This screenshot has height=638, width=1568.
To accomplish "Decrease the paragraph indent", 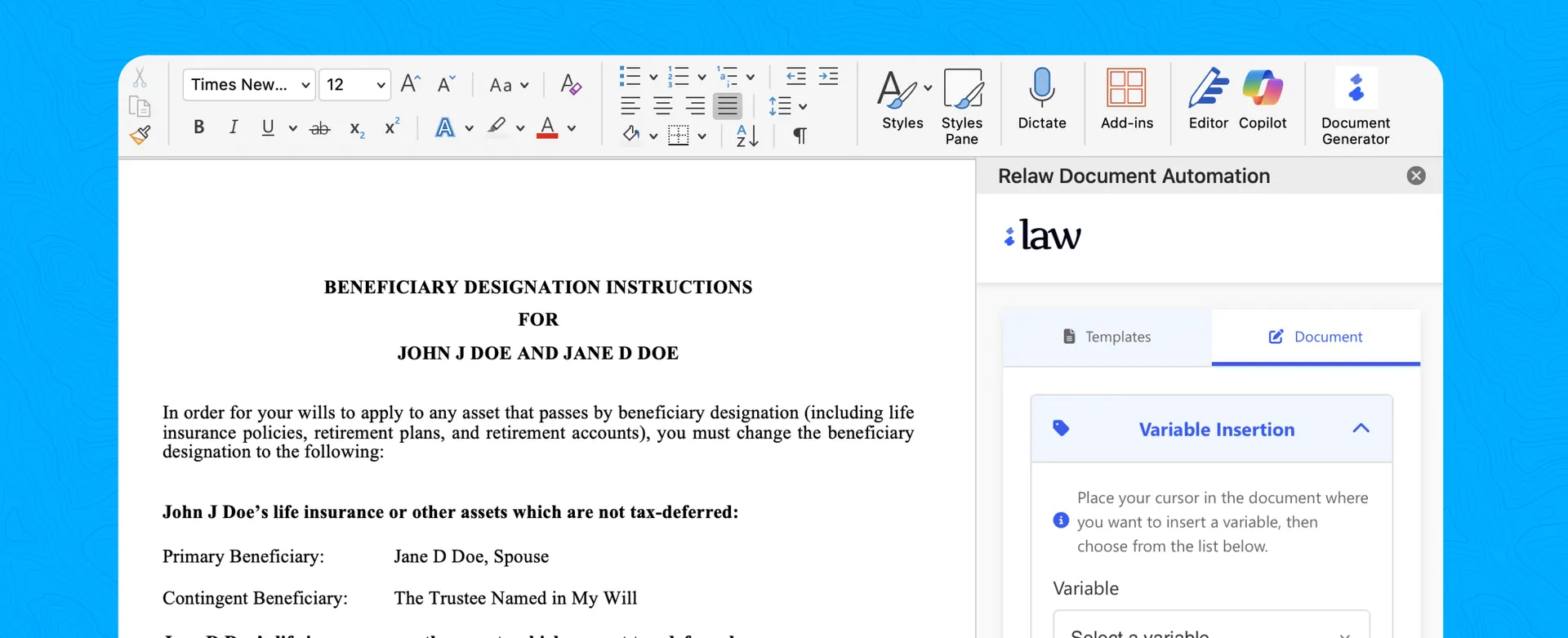I will point(795,77).
